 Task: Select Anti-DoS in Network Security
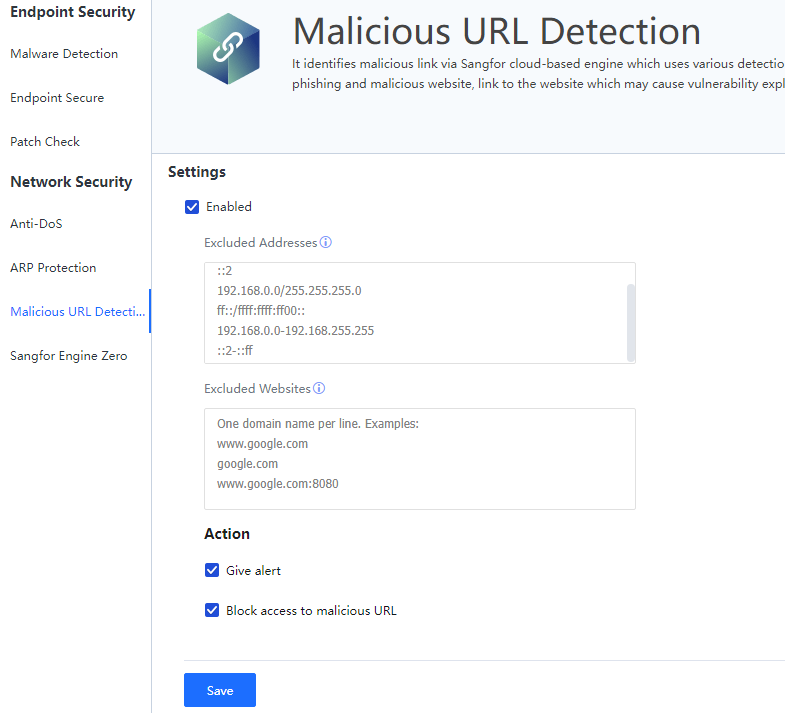36,224
